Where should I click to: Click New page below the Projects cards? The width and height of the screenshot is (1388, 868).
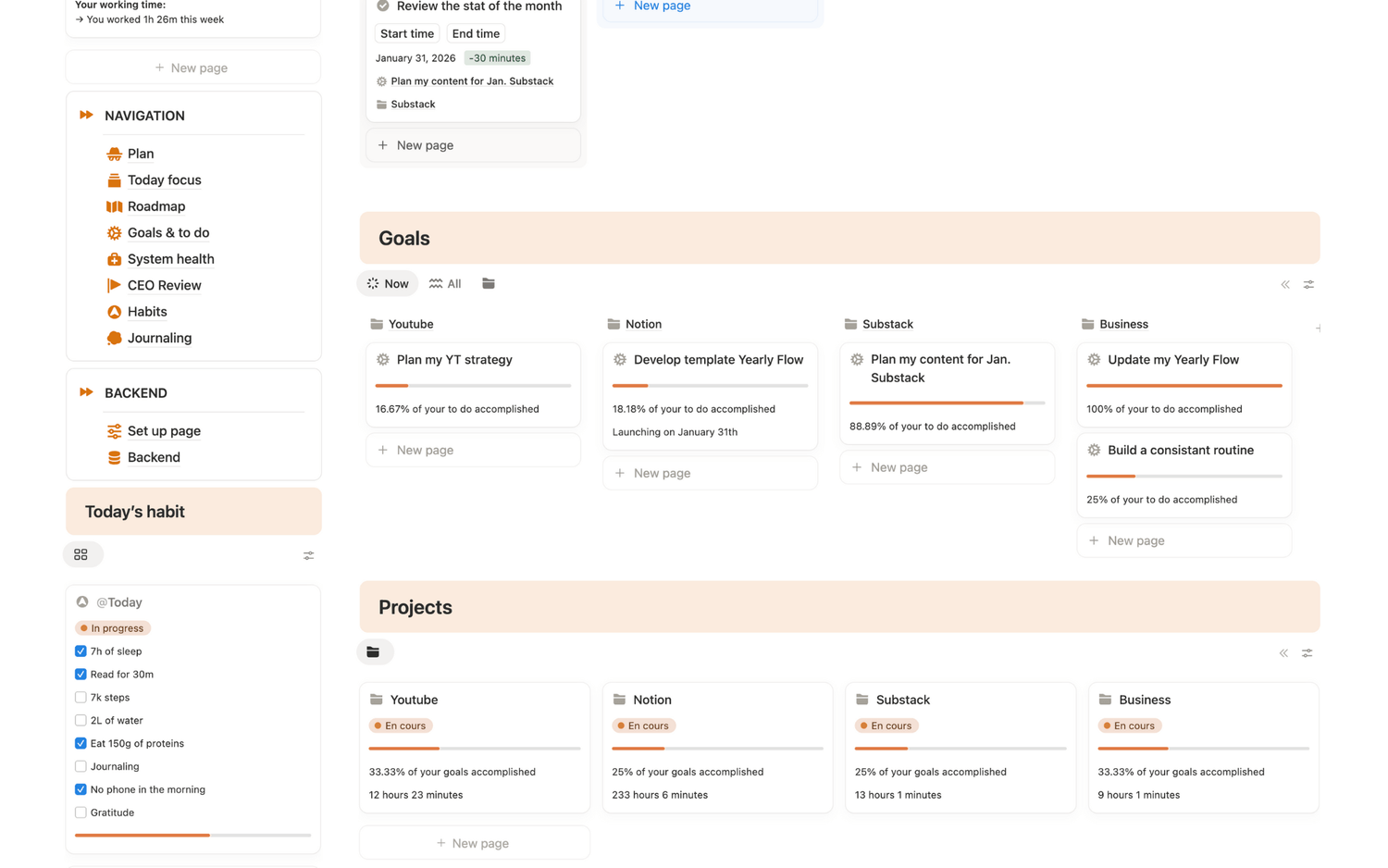(474, 842)
